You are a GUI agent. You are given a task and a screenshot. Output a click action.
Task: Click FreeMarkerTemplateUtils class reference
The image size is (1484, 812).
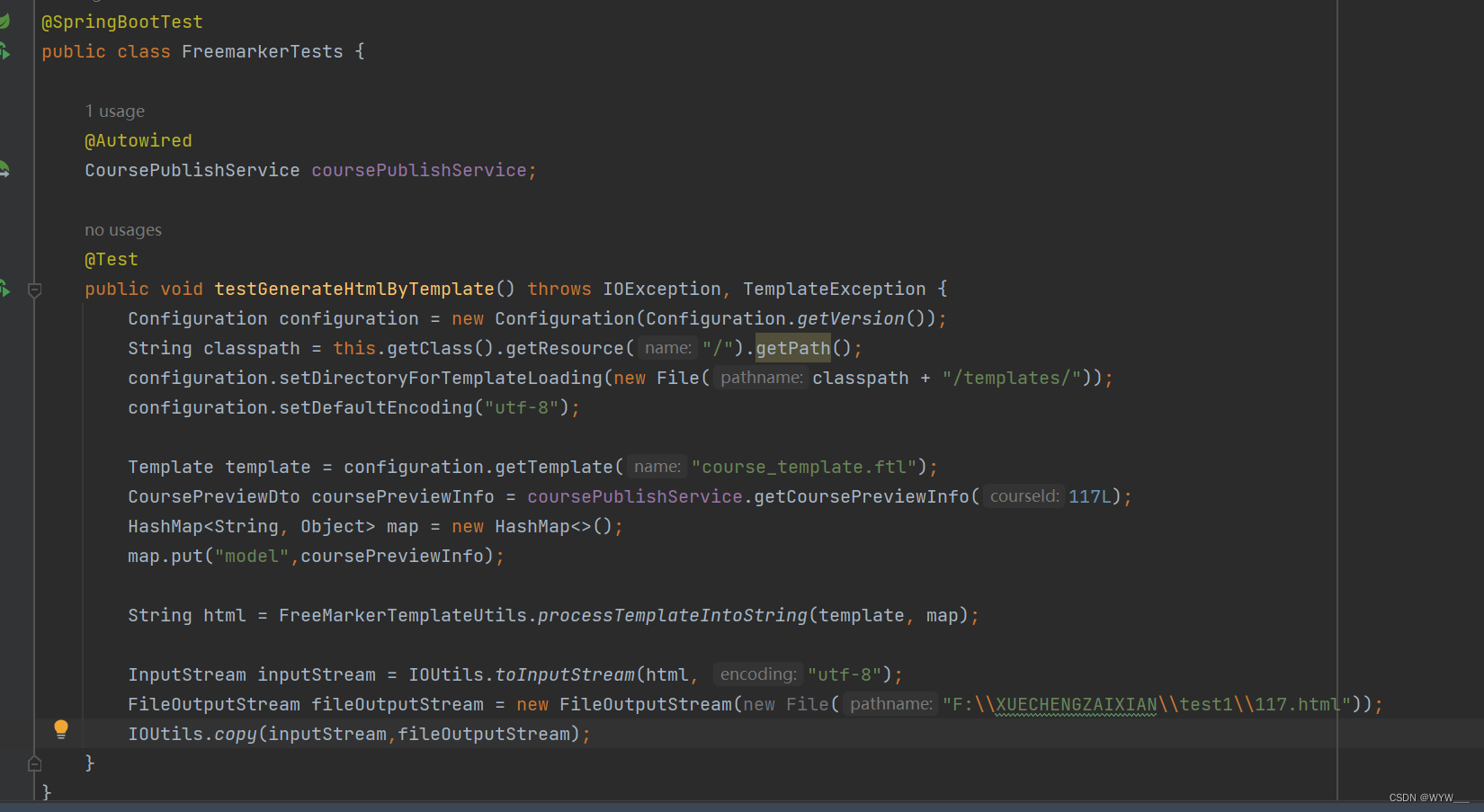pos(403,615)
